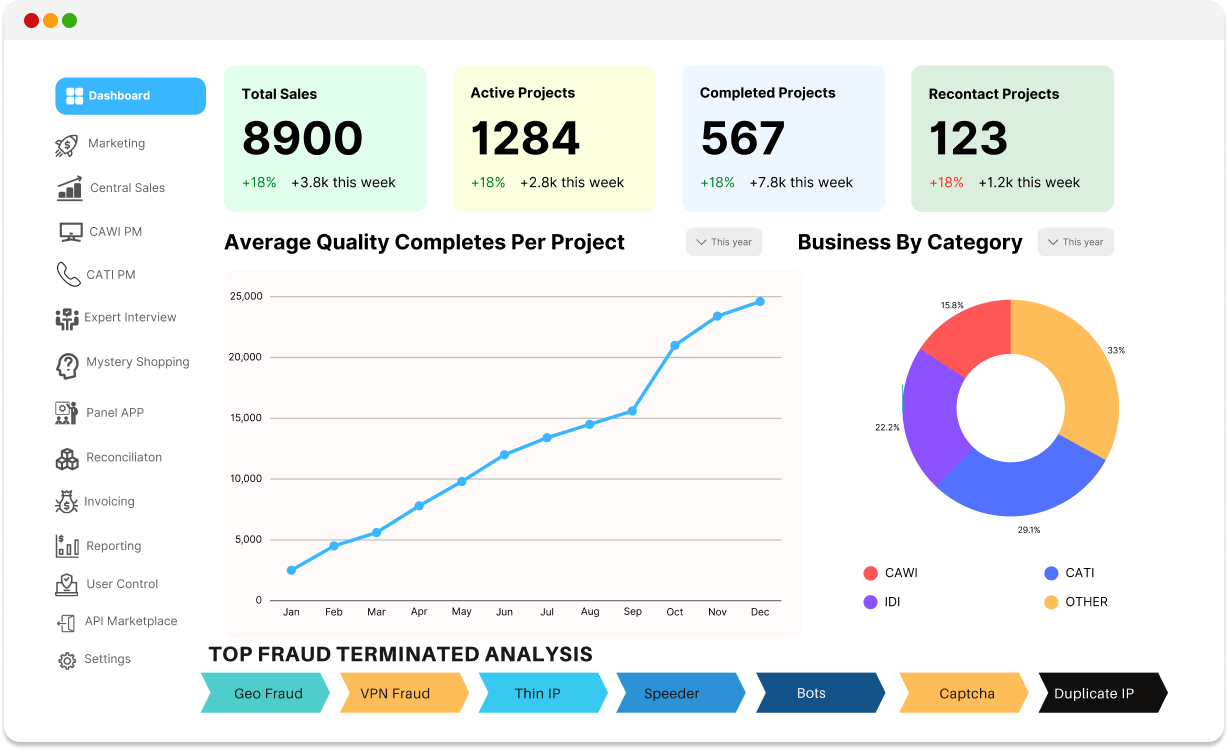Select the Bots step
The image size is (1228, 750).
821,693
